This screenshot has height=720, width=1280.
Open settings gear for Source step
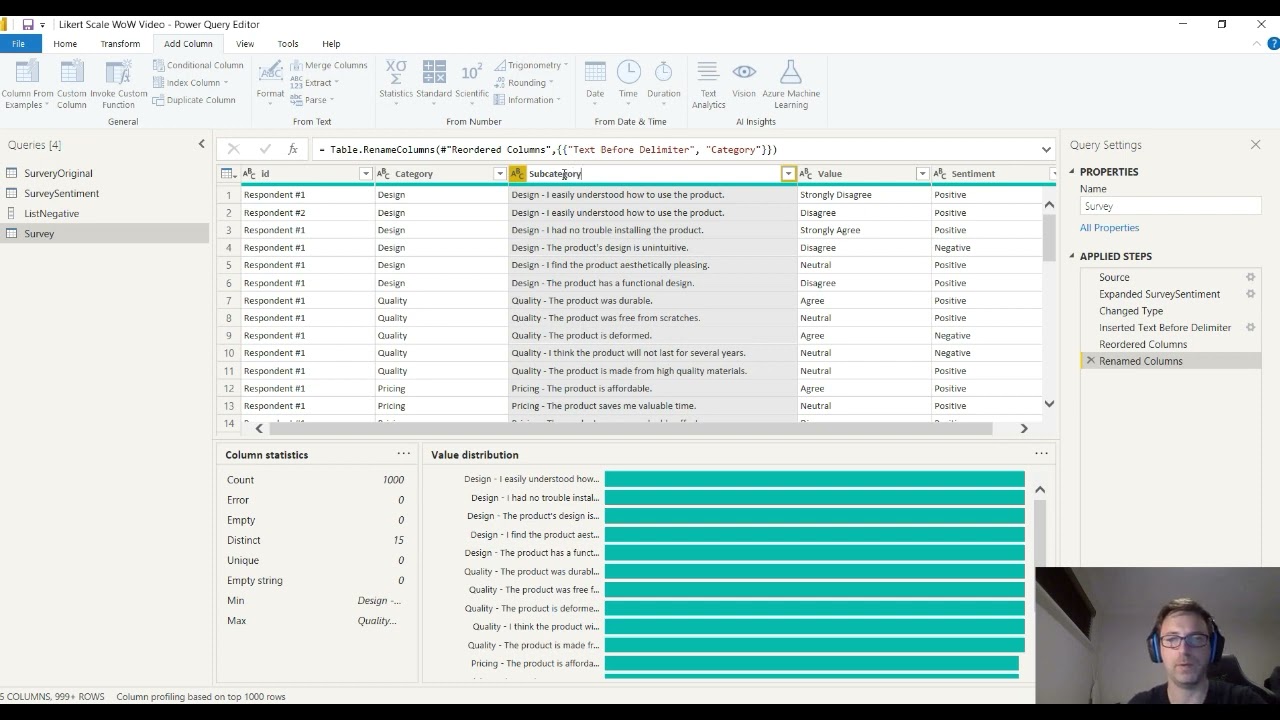1250,277
